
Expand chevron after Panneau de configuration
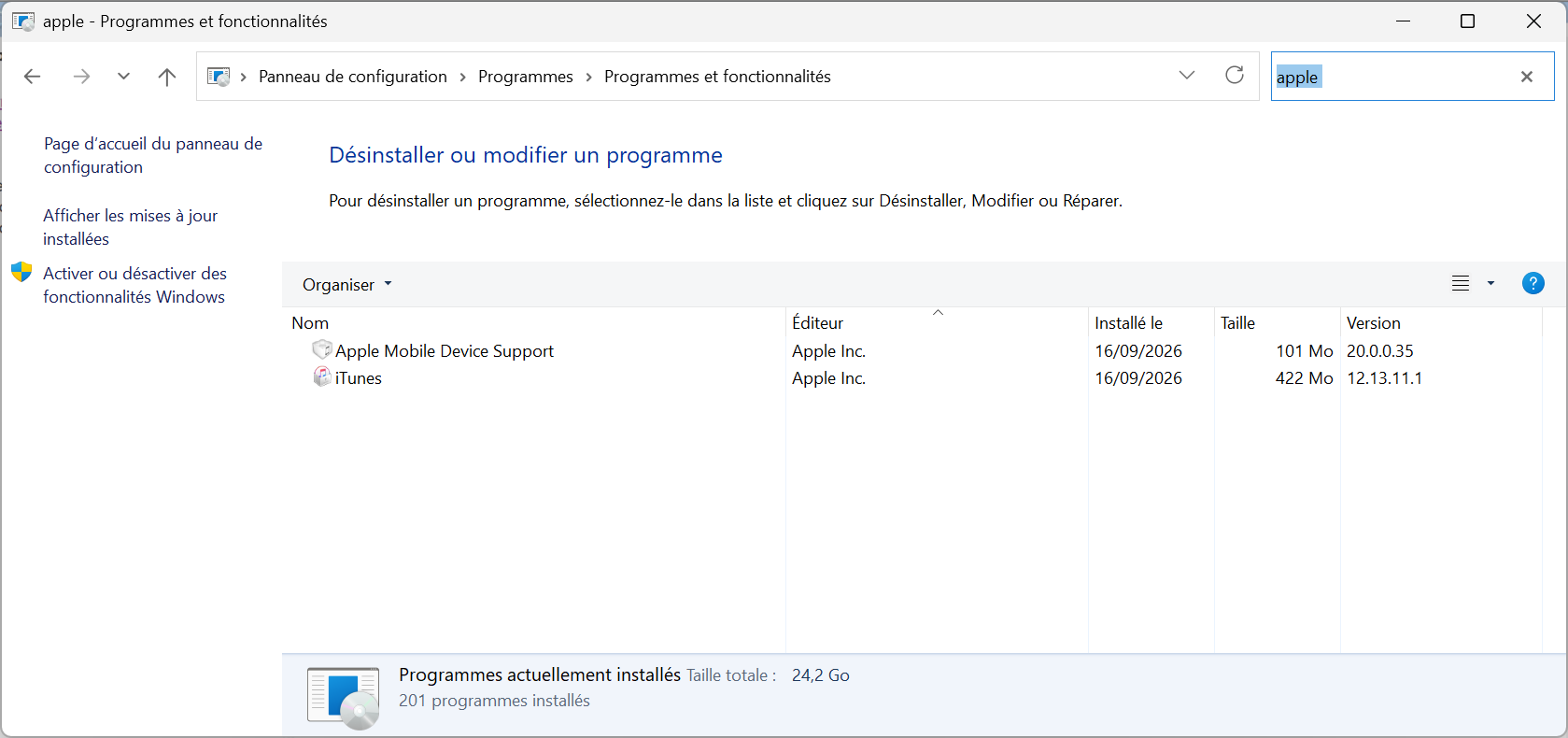click(462, 77)
